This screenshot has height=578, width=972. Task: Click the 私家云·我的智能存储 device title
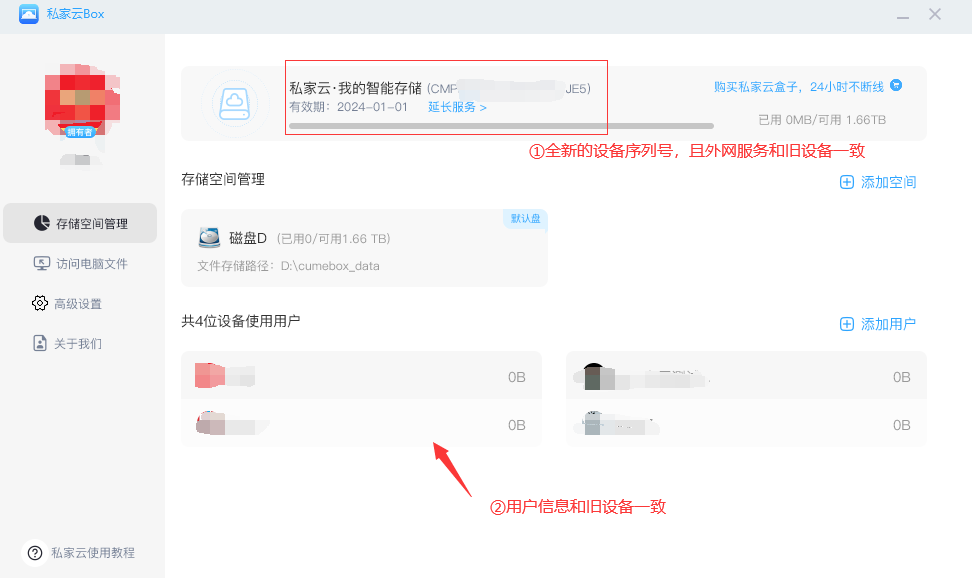pos(355,88)
